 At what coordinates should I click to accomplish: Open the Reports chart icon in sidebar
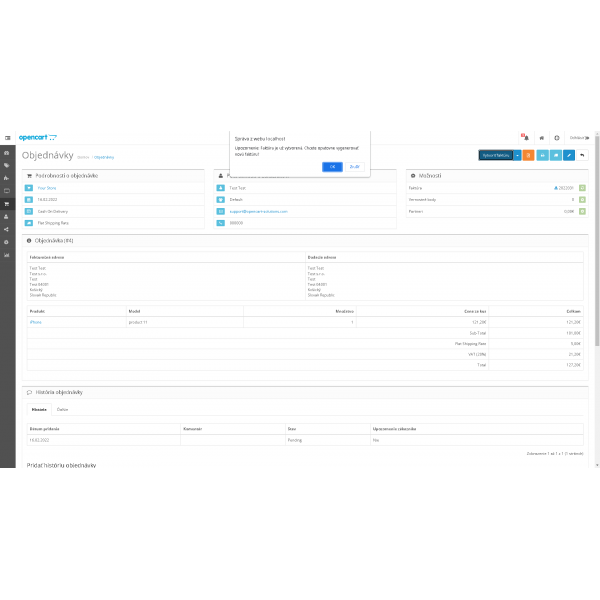7,255
